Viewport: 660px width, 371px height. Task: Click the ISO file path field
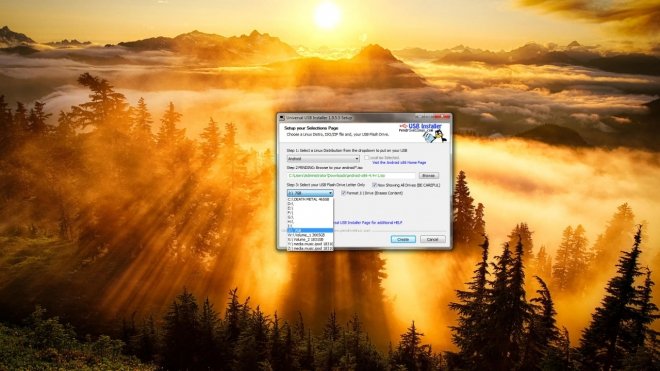pos(351,175)
